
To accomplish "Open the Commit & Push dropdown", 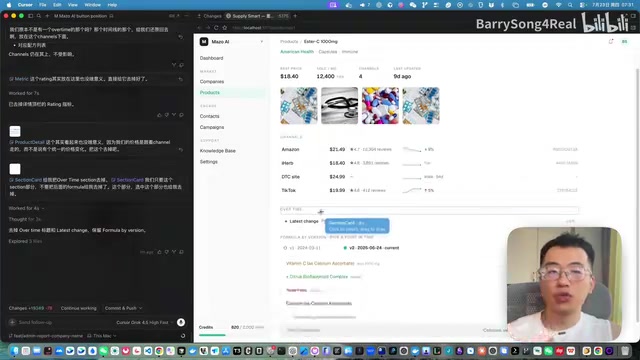I will click(124, 308).
